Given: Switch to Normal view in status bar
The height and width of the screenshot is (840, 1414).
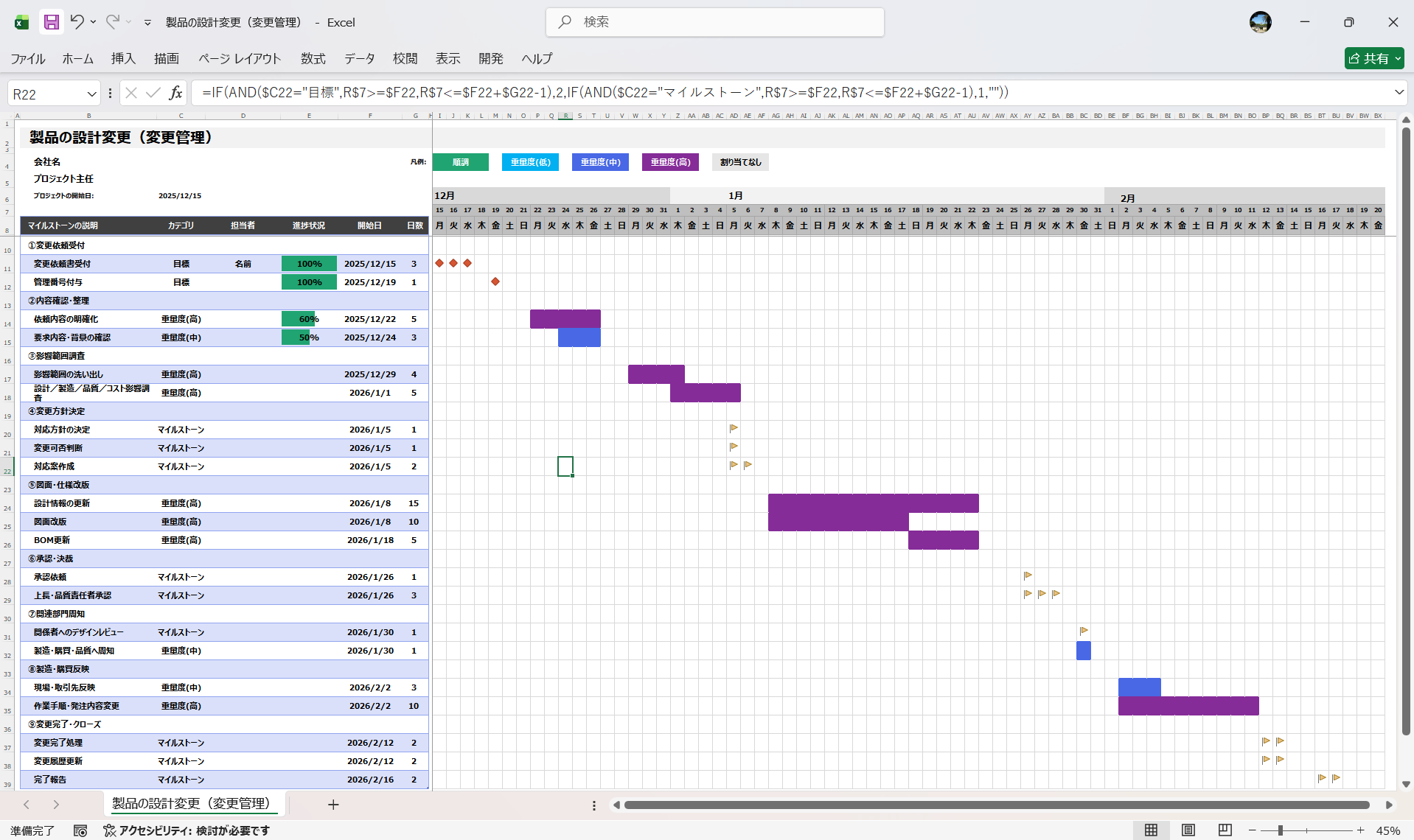Looking at the screenshot, I should (1151, 830).
